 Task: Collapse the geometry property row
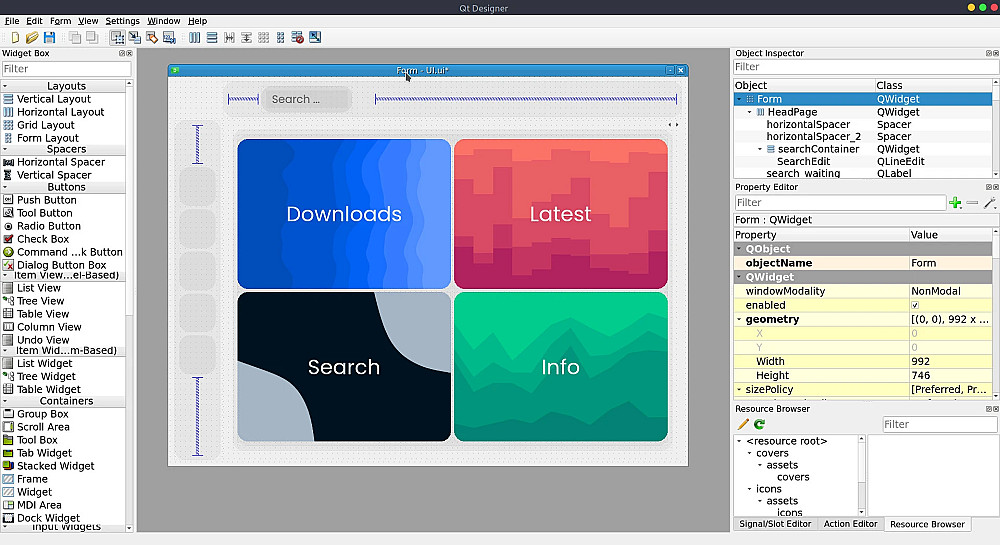(x=739, y=319)
